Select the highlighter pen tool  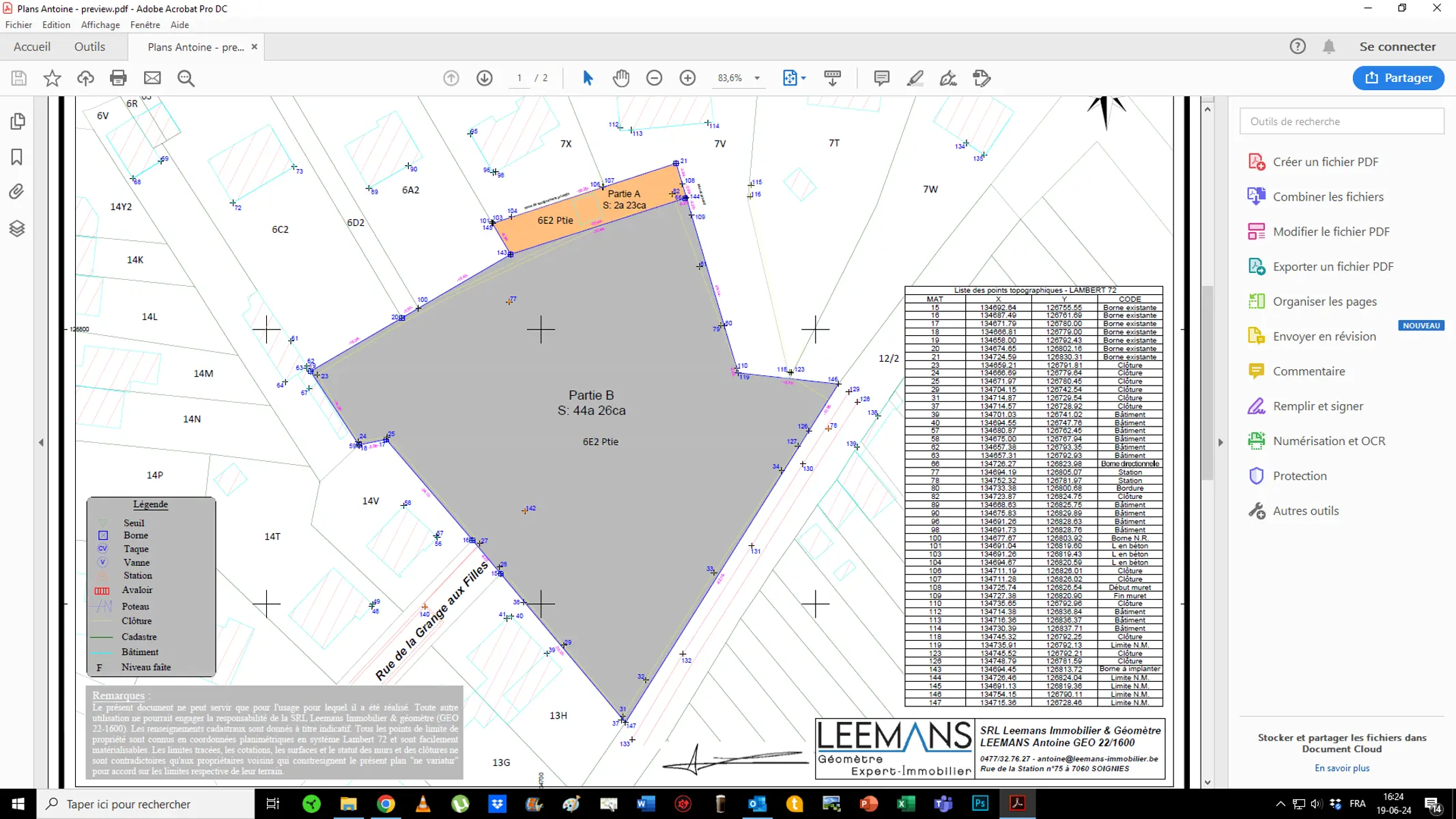(915, 78)
